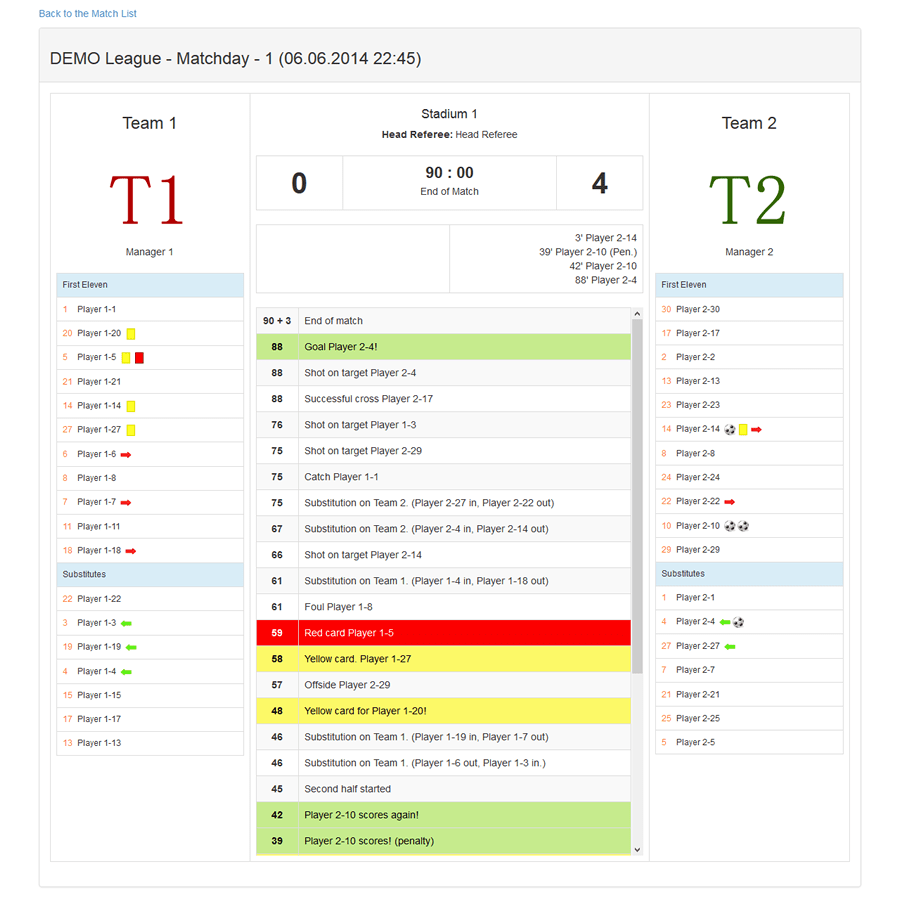Click the 3' Player 2-14 scorer entry

[x=606, y=238]
